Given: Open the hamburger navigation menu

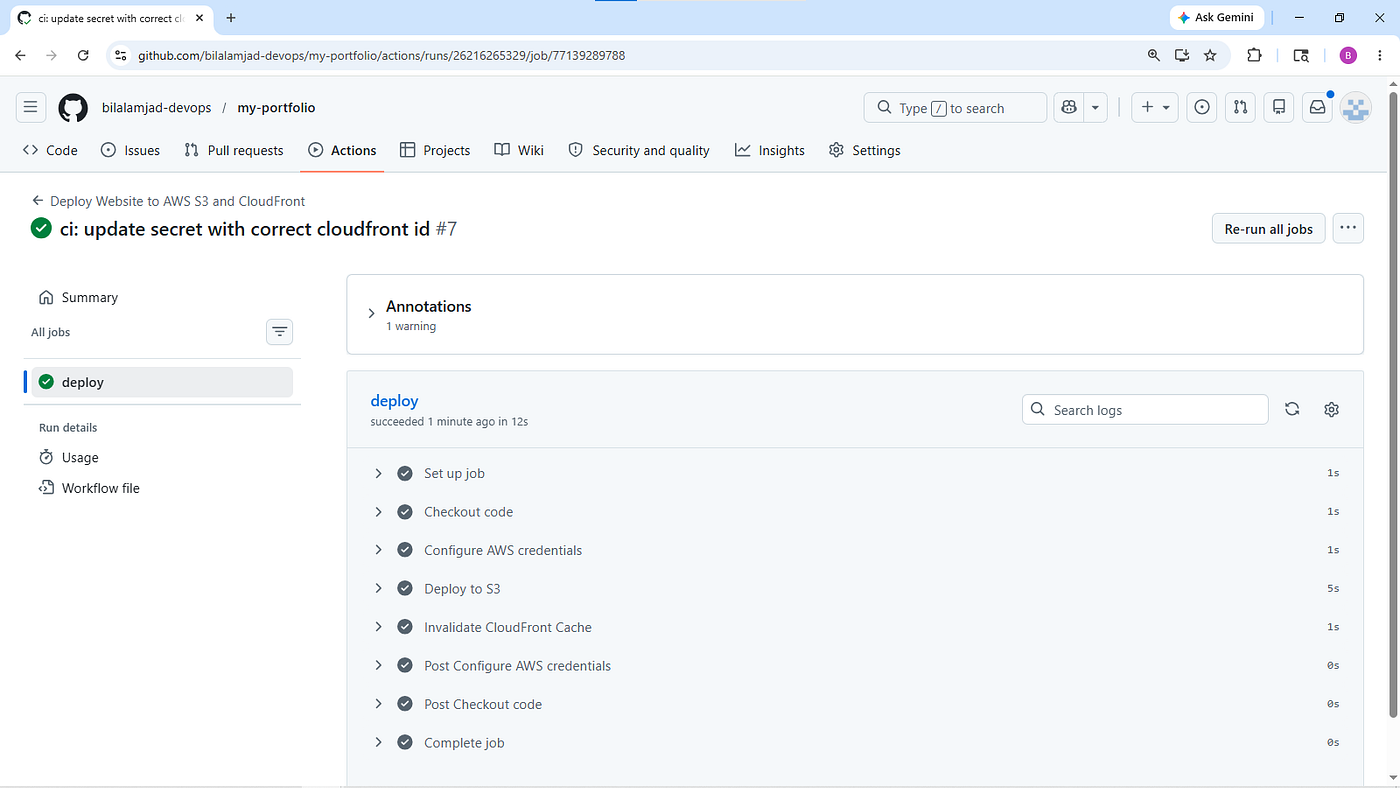Looking at the screenshot, I should (30, 108).
